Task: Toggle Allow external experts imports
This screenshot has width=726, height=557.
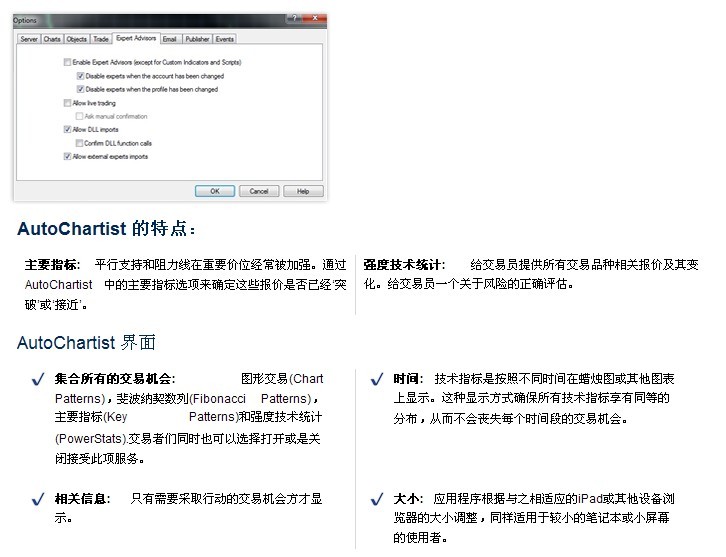Action: (68, 156)
